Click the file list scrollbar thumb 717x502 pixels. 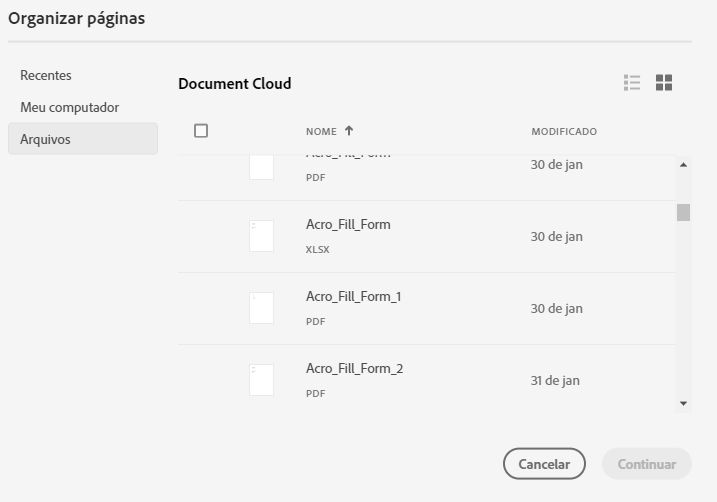click(683, 213)
